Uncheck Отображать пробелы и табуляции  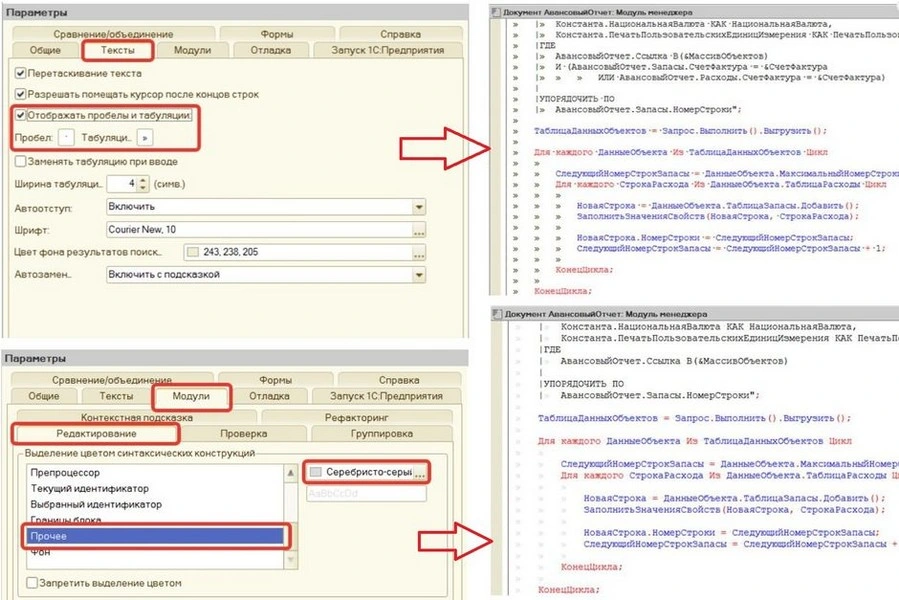22,115
